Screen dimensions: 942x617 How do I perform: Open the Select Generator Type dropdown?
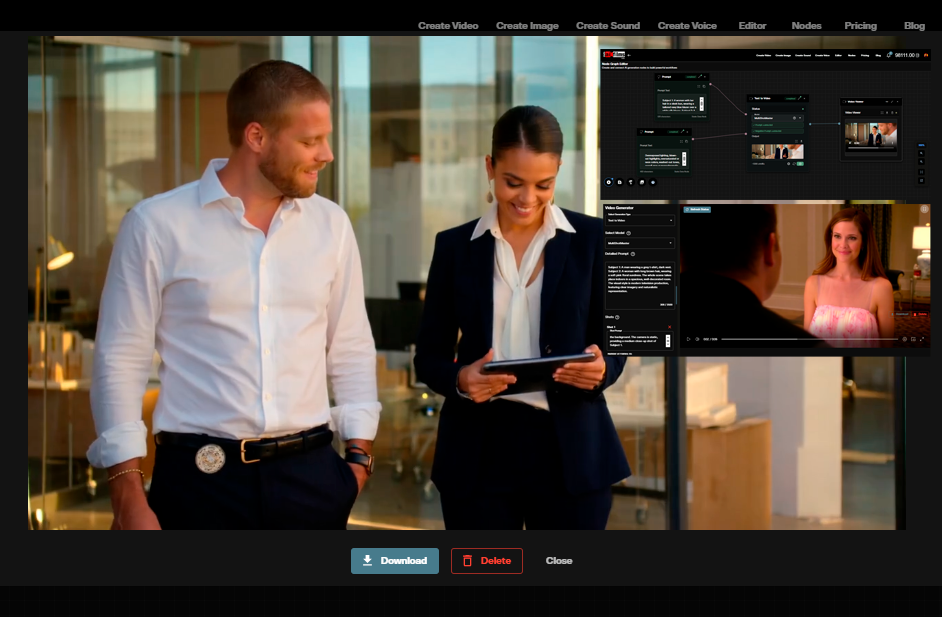coord(640,220)
